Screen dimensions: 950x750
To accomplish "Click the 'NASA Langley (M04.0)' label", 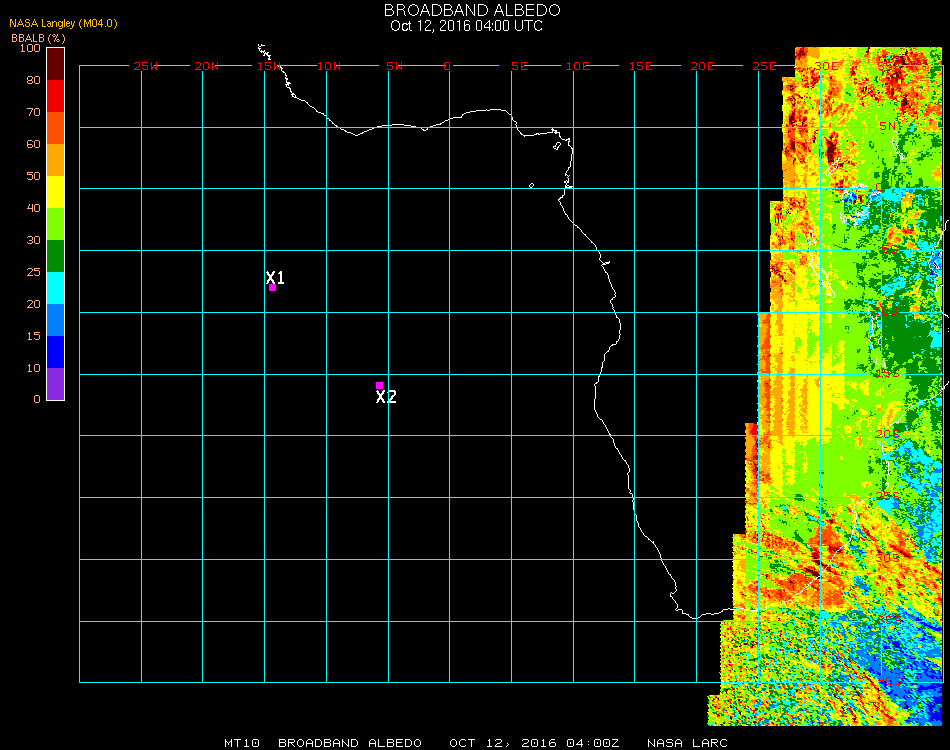I will tap(63, 23).
